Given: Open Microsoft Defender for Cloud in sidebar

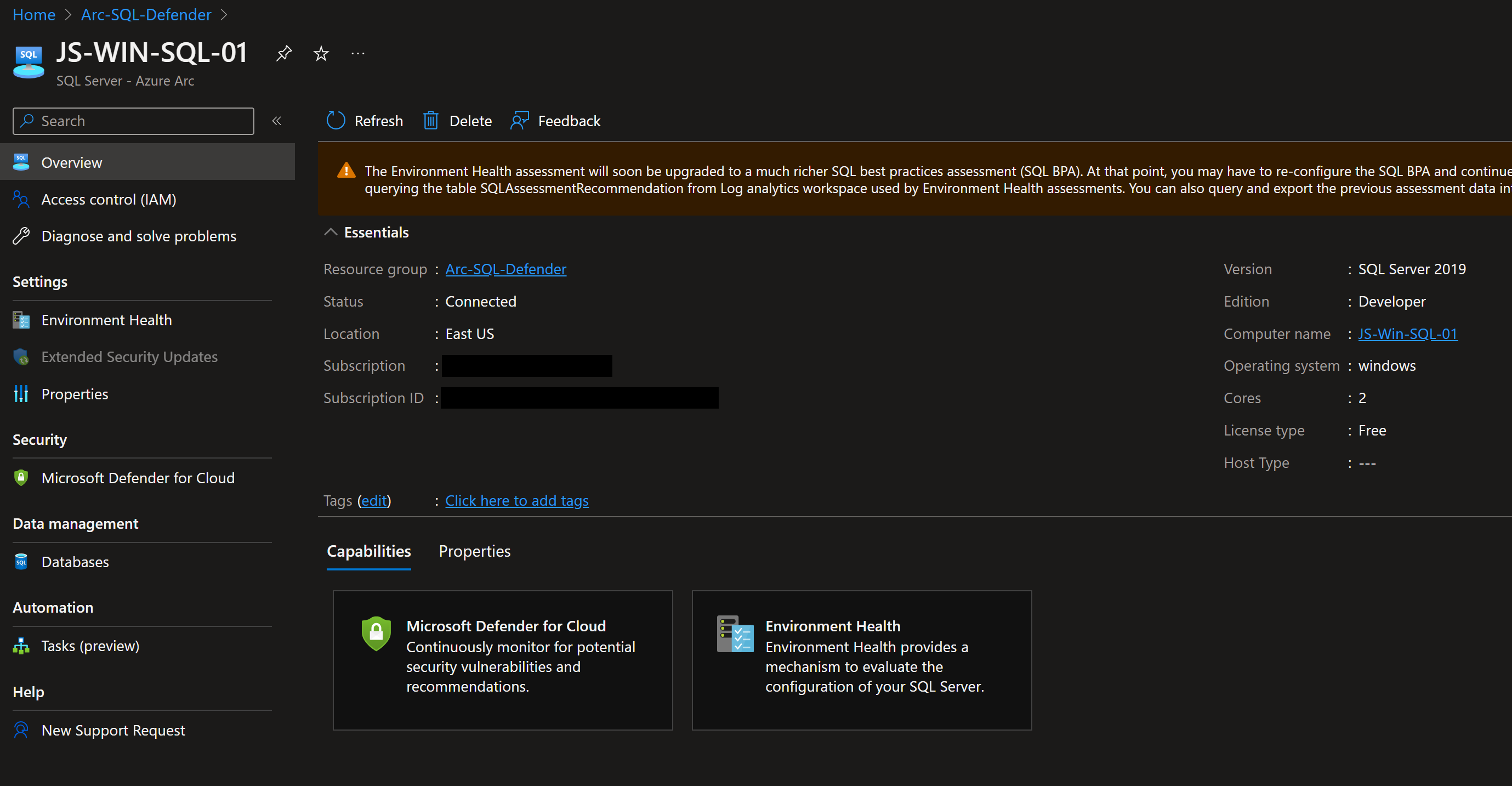Looking at the screenshot, I should coord(138,478).
